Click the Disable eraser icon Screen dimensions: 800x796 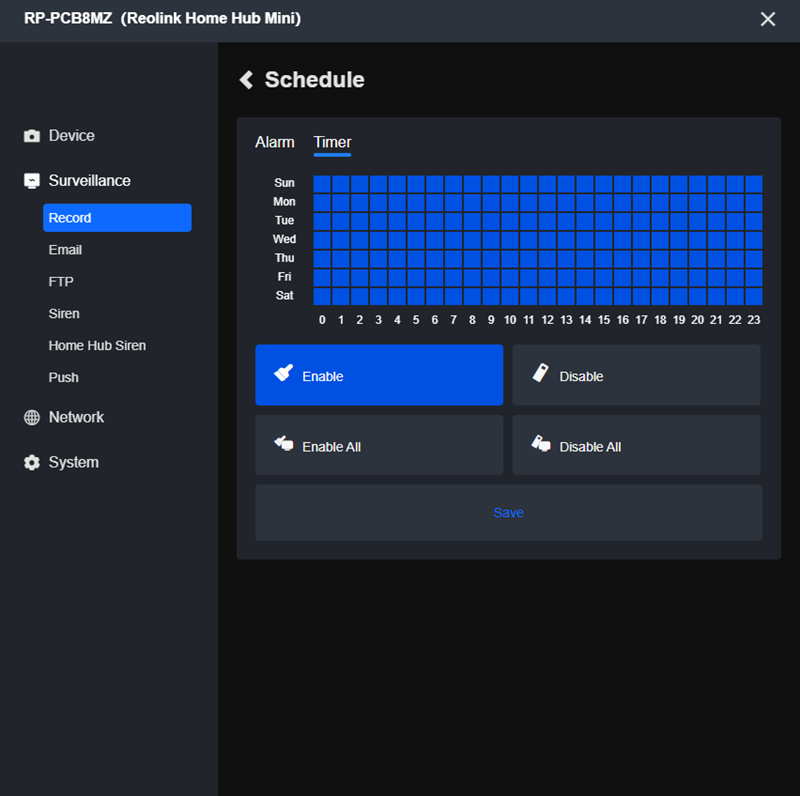540,373
